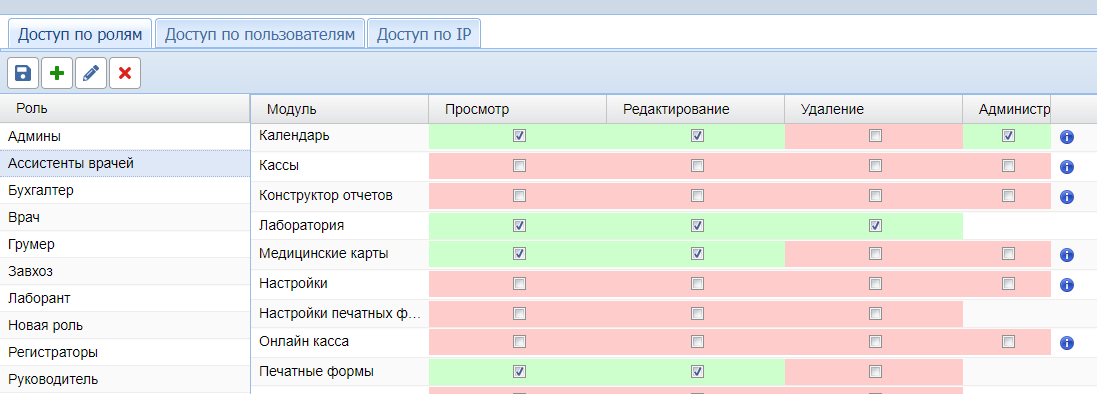Image resolution: width=1097 pixels, height=394 pixels.
Task: Uncheck Просмотр for Календарь
Action: pyautogui.click(x=519, y=136)
